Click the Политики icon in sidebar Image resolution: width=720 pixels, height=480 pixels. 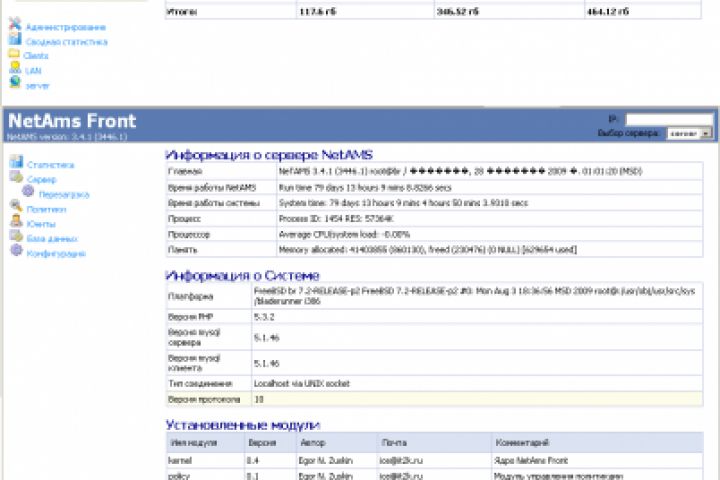17,206
